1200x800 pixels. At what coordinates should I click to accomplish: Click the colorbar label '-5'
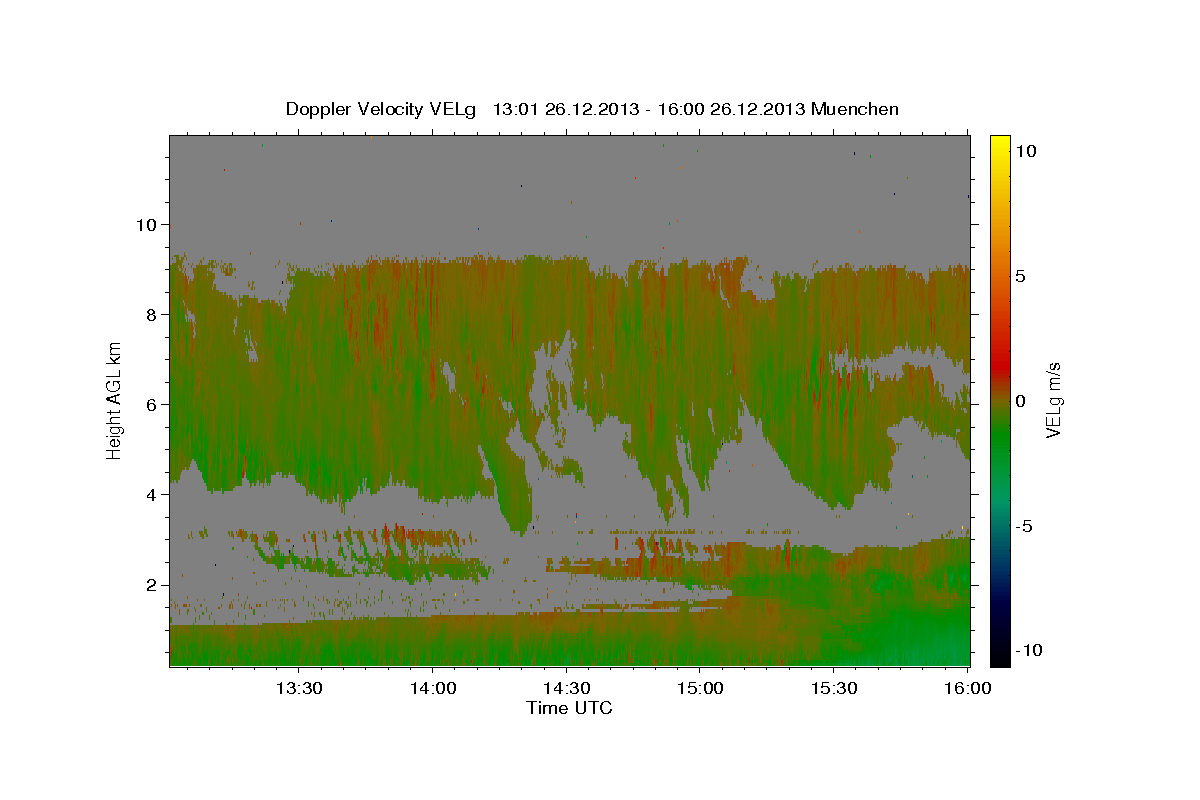(x=1024, y=525)
